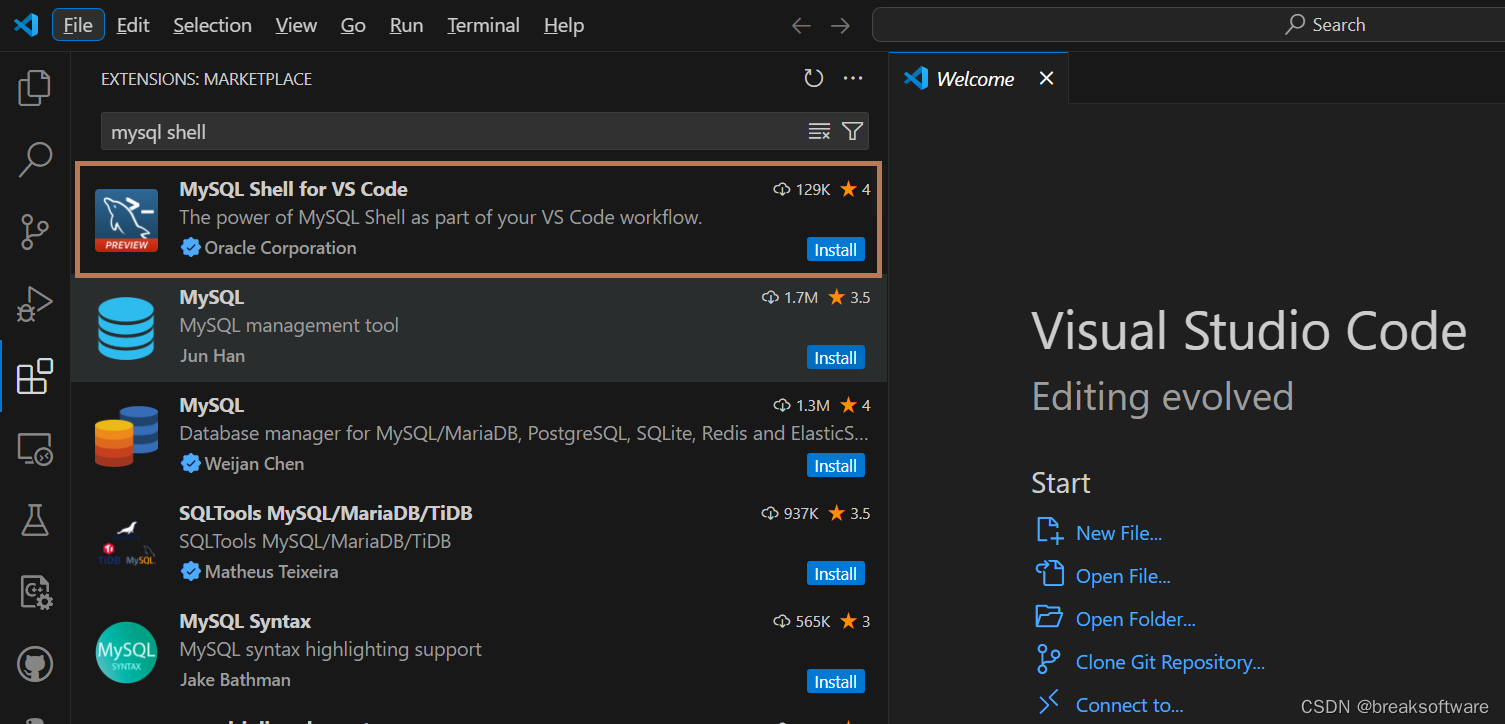Viewport: 1505px width, 724px height.
Task: Click the MySQL Shell for VS Code icon
Action: click(x=126, y=220)
